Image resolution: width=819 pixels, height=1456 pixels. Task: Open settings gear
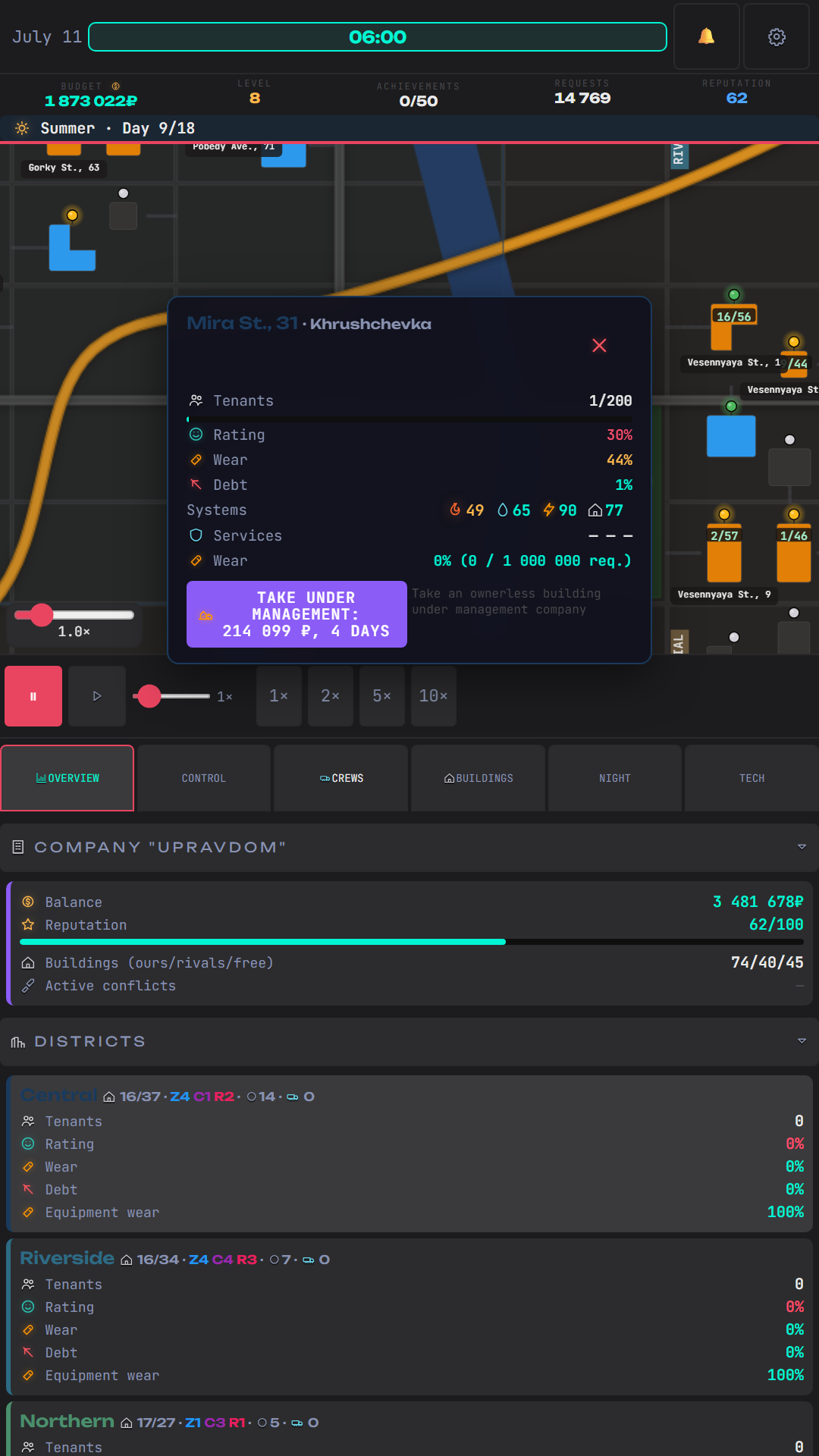(777, 36)
